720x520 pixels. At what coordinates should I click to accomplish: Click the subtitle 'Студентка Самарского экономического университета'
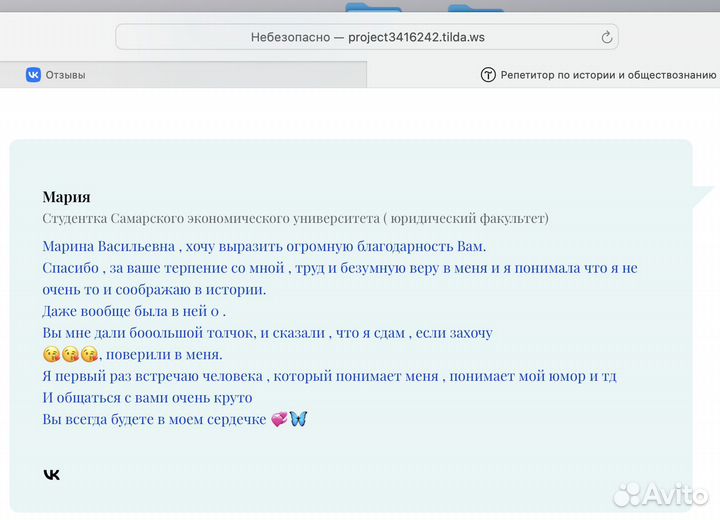tap(211, 218)
